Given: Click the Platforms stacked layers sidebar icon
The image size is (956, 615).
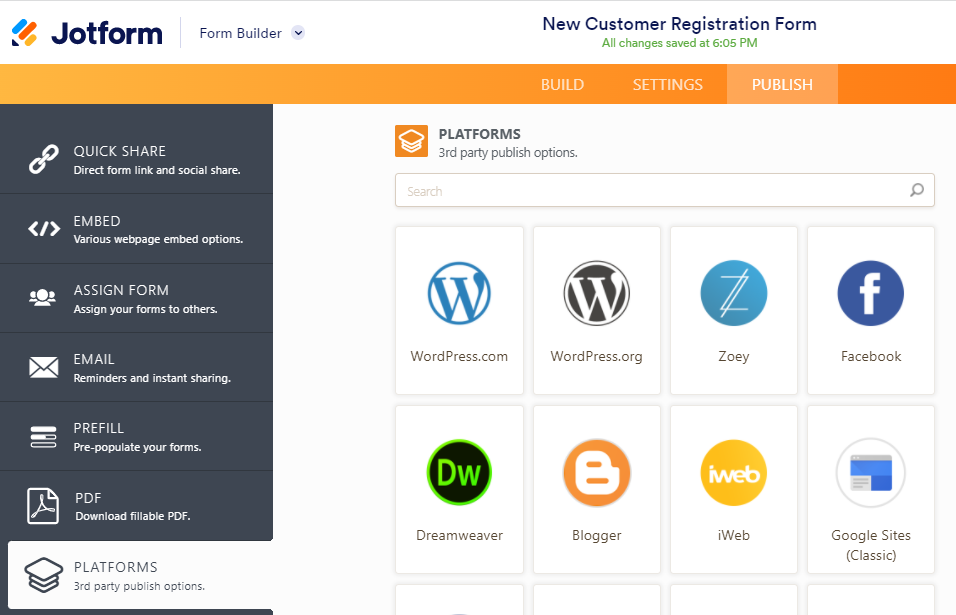Looking at the screenshot, I should (x=43, y=575).
